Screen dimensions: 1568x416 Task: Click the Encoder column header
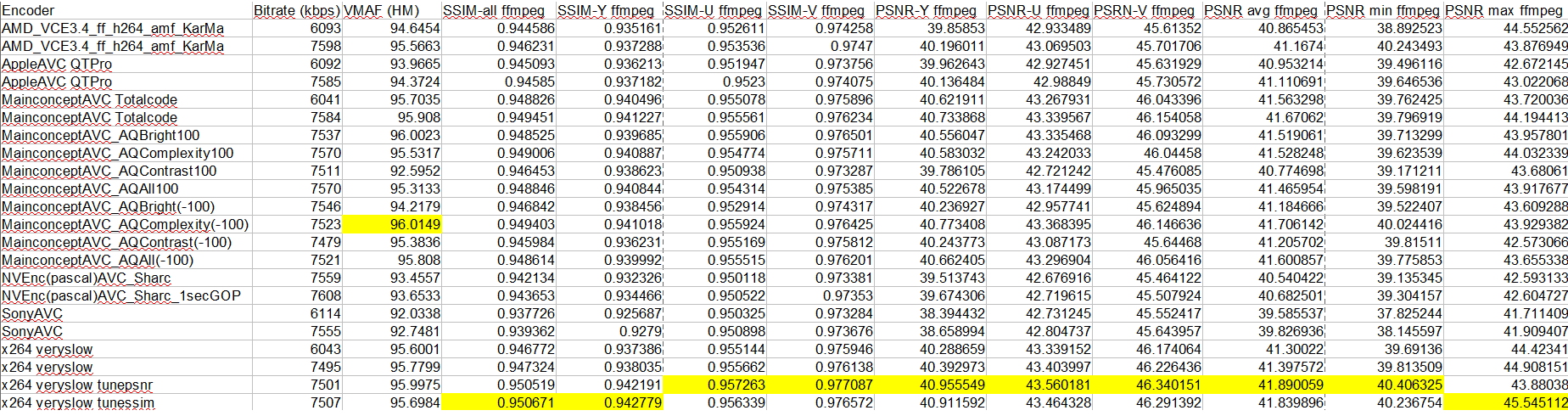pos(126,10)
